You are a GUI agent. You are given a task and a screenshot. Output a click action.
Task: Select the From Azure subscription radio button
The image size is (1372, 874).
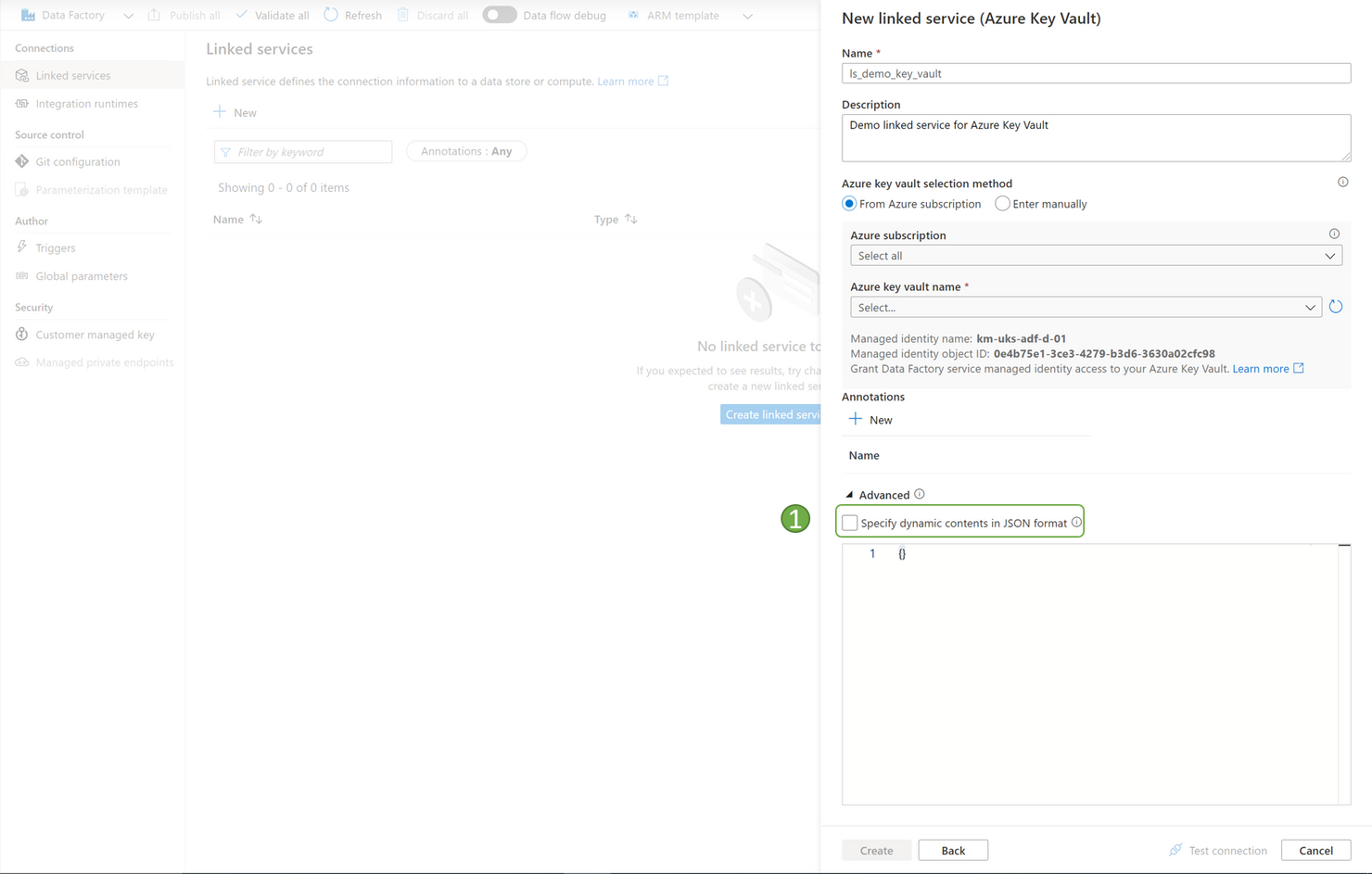tap(849, 204)
